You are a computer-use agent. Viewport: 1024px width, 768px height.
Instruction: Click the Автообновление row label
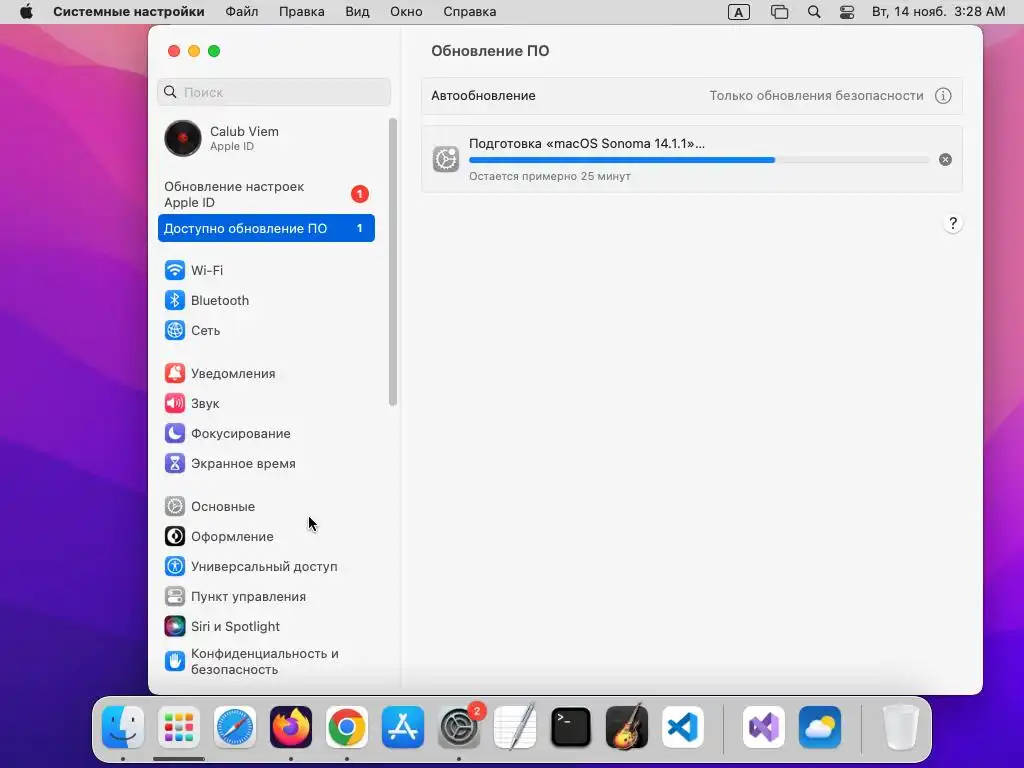pyautogui.click(x=483, y=96)
